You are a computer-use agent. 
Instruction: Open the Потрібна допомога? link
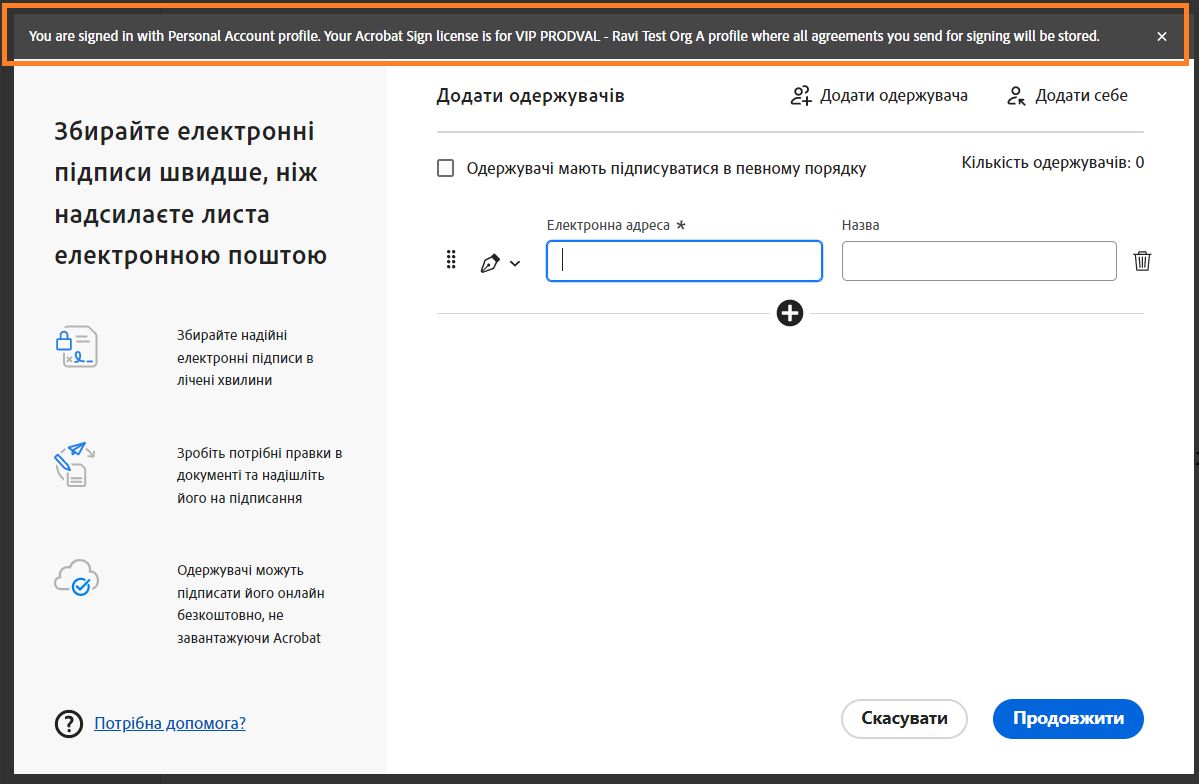[x=170, y=723]
